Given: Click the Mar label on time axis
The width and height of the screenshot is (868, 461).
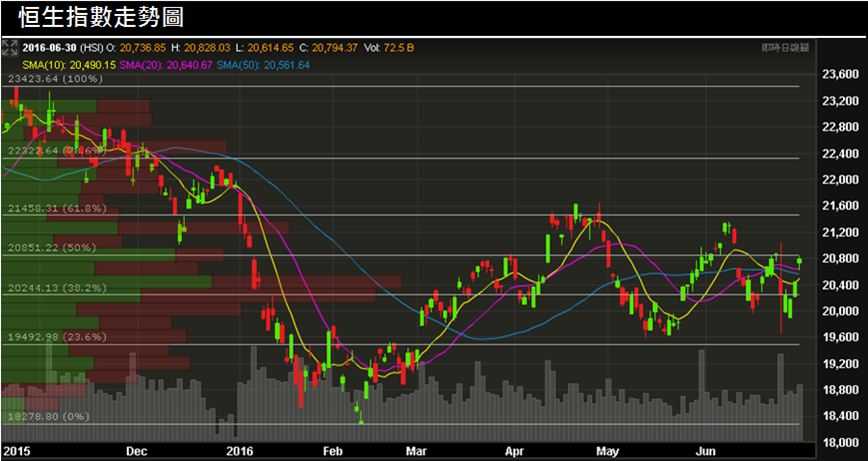Looking at the screenshot, I should [x=418, y=450].
